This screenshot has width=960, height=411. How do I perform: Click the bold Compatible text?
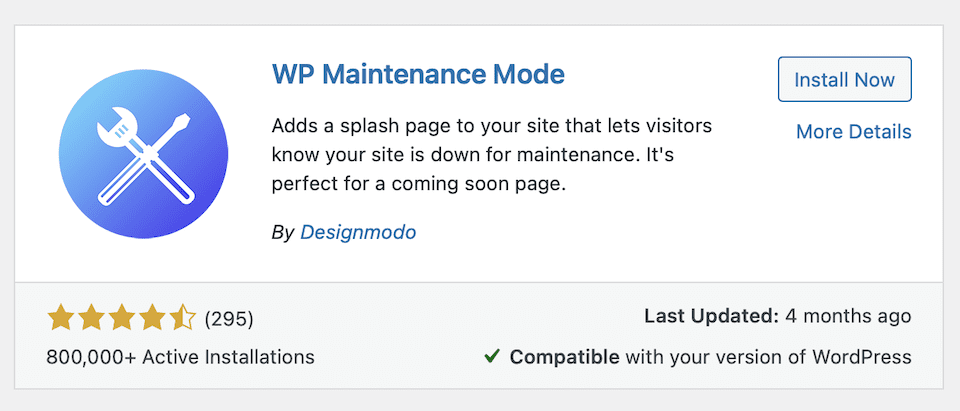coord(564,356)
